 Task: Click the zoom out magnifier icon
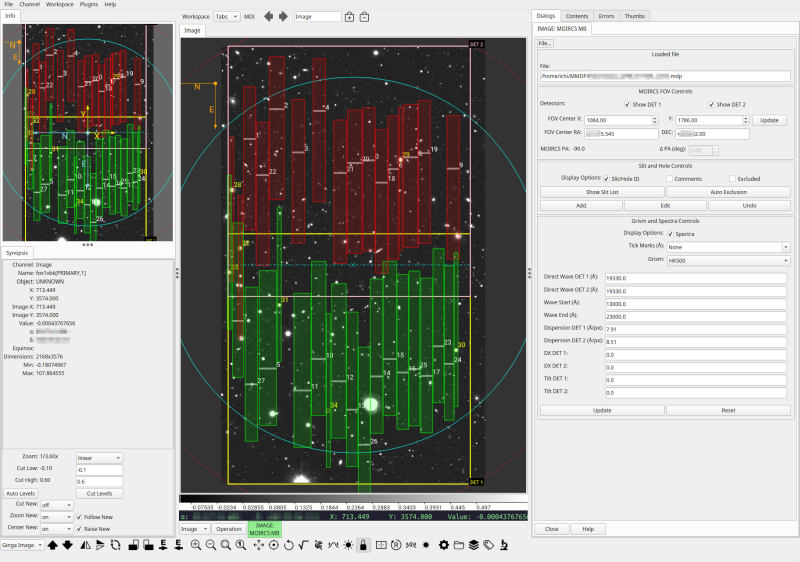pyautogui.click(x=211, y=545)
